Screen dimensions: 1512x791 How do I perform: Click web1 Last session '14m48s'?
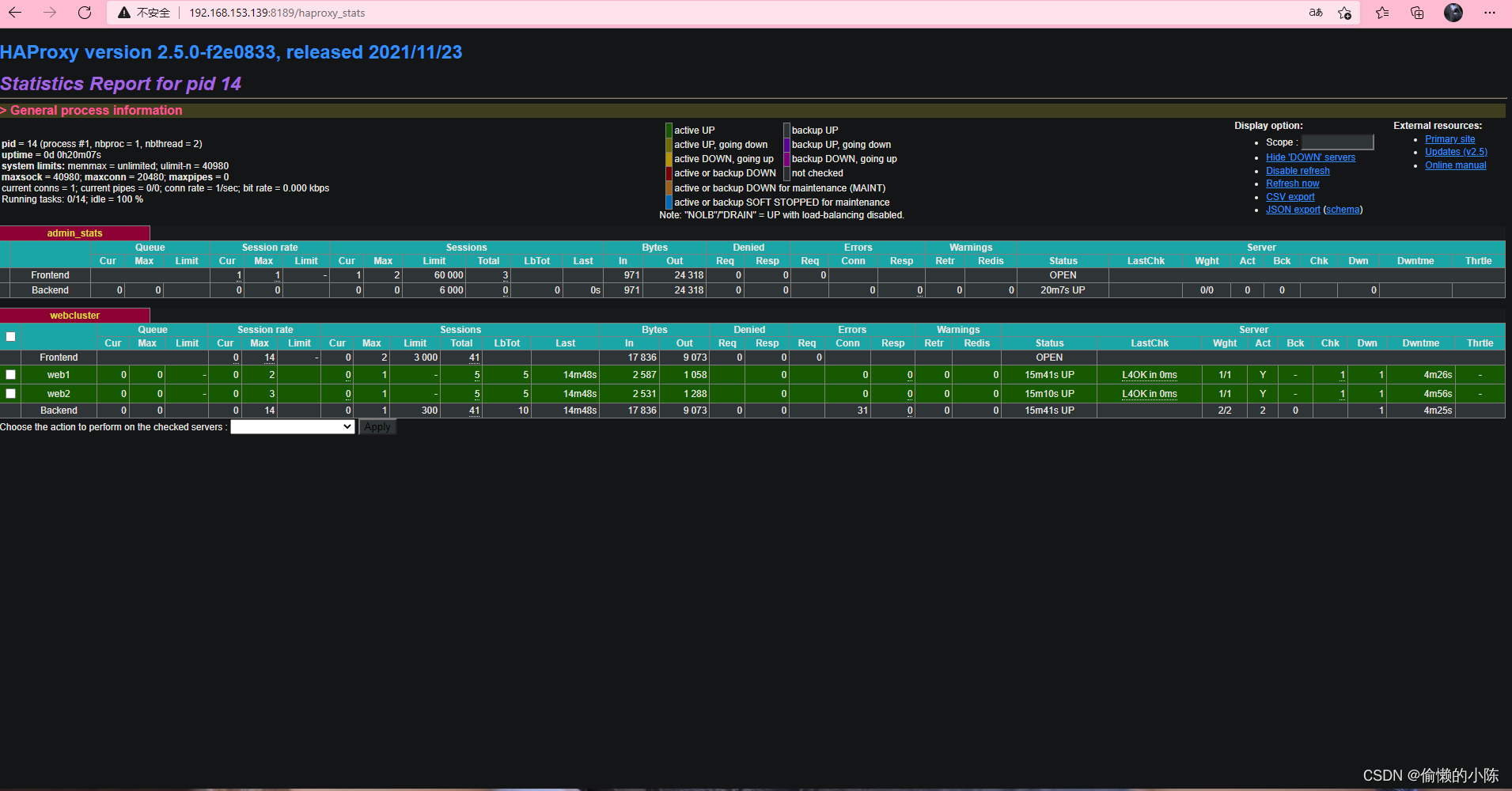[x=580, y=375]
